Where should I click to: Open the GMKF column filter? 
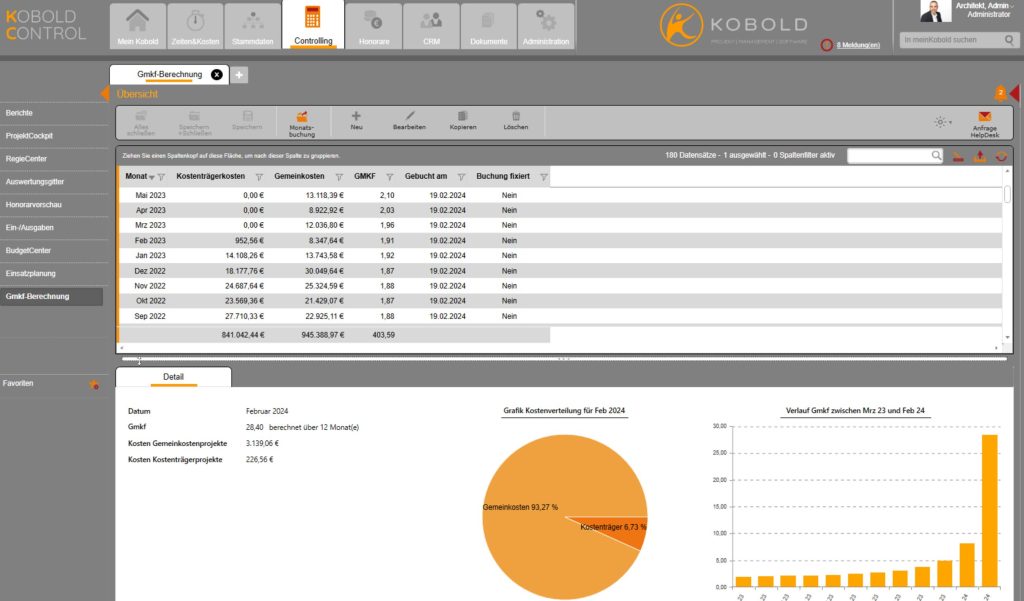coord(390,177)
